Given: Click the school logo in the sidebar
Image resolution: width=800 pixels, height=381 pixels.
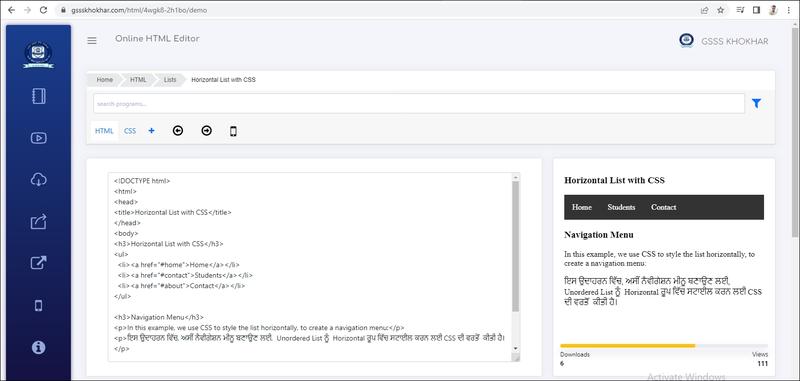Looking at the screenshot, I should [x=39, y=54].
